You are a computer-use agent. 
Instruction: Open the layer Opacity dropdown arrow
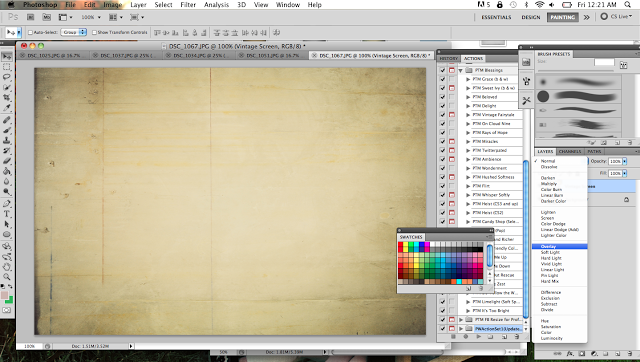[x=624, y=162]
